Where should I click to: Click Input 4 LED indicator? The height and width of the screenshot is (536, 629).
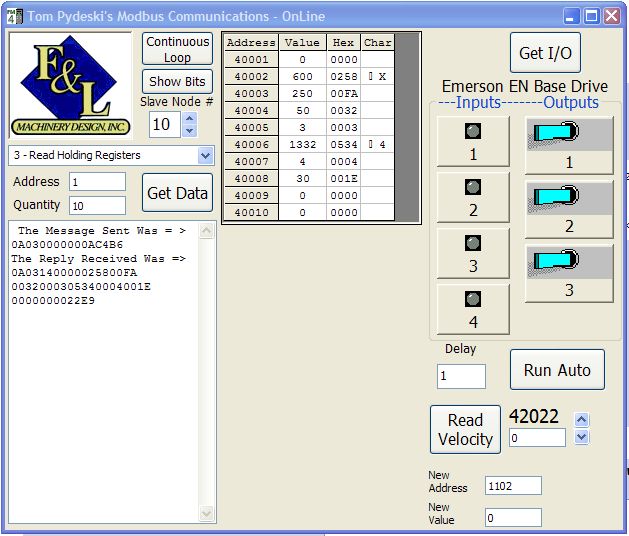point(473,299)
